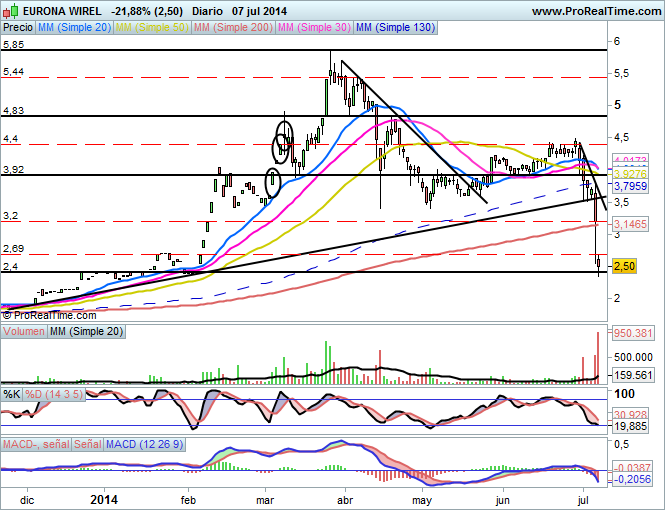This screenshot has height=510, width=665.
Task: Click the volume MM (Simple 20) label
Action: point(87,332)
